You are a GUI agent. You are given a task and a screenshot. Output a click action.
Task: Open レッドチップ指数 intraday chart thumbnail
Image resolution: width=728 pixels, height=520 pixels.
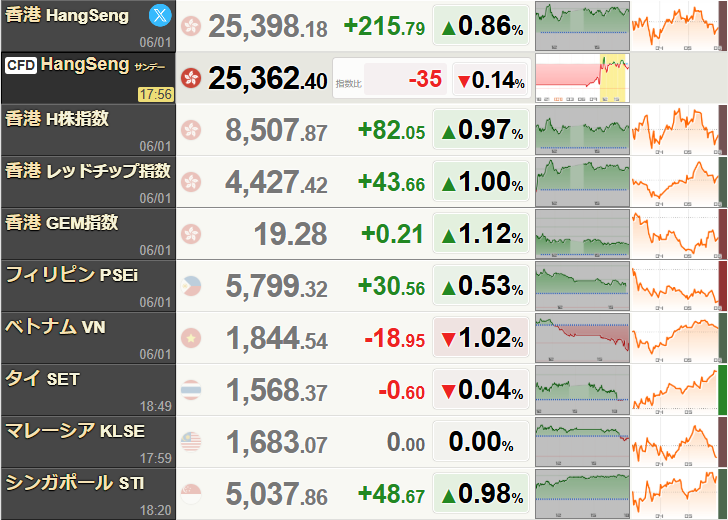(582, 182)
